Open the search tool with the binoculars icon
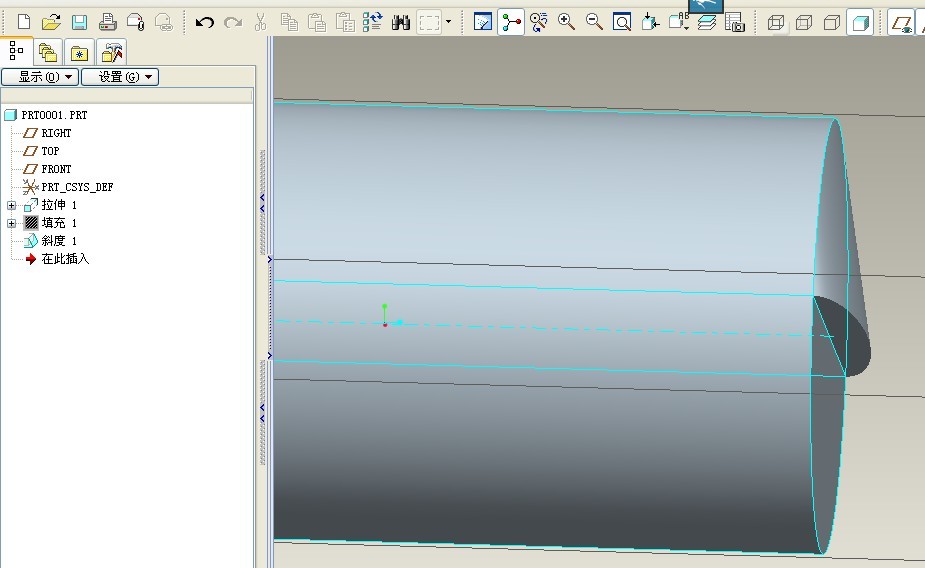The height and width of the screenshot is (568, 925). (x=401, y=23)
